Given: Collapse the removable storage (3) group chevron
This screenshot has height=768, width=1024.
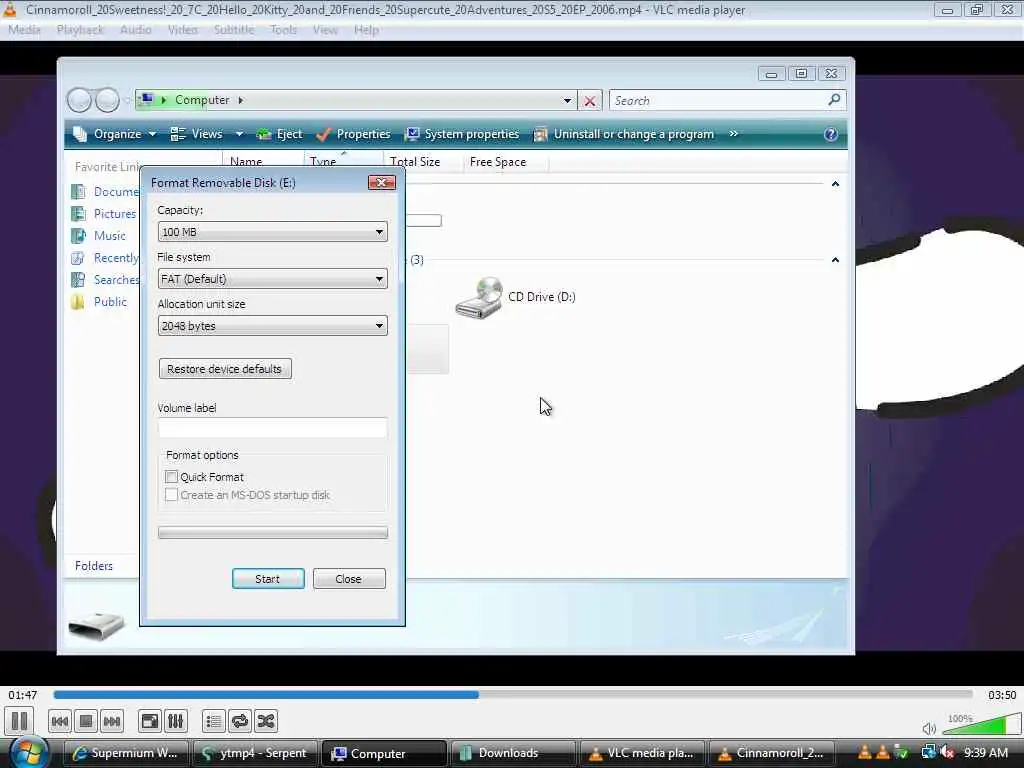Looking at the screenshot, I should [835, 260].
